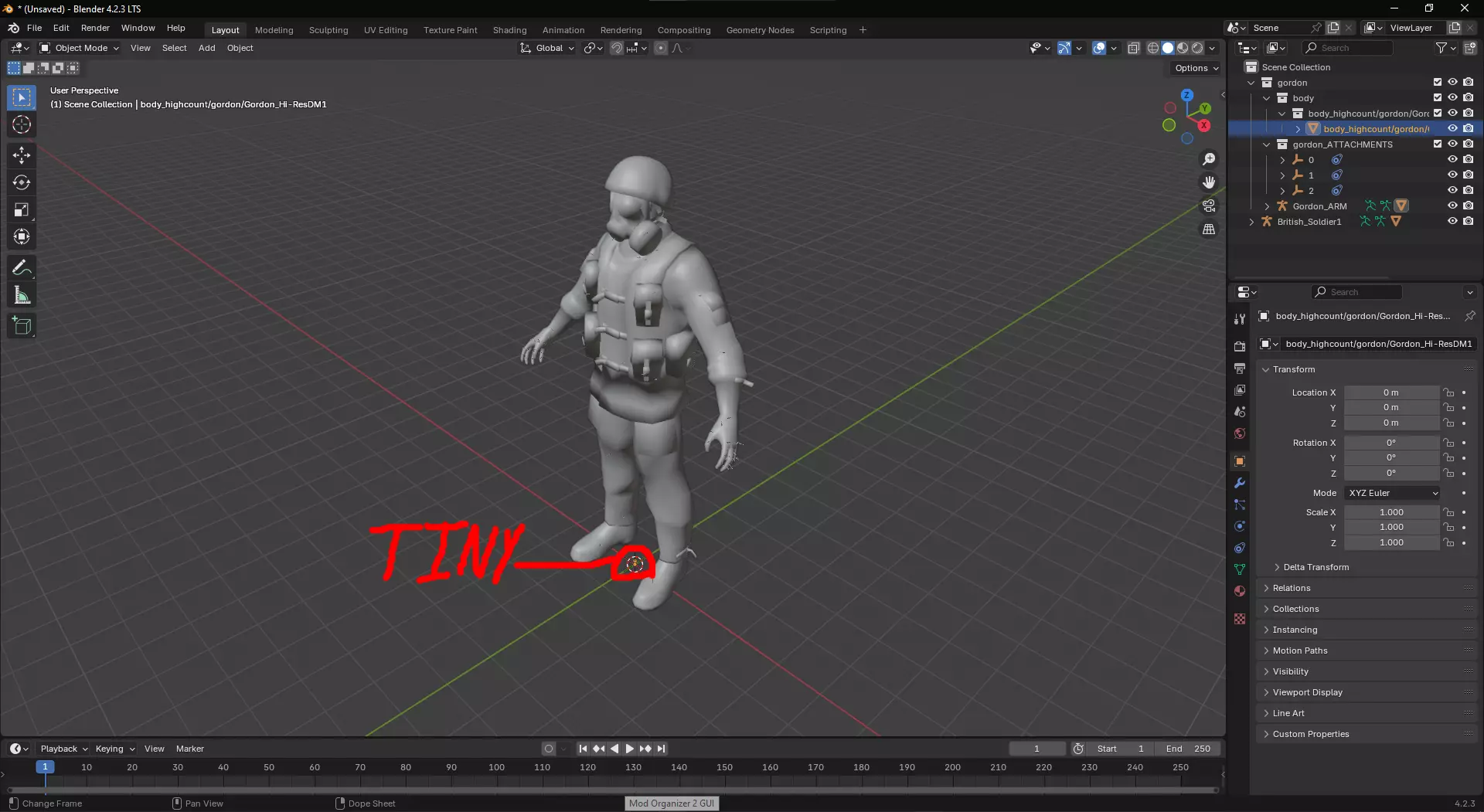
Task: Open the viewport Add menu
Action: tap(206, 48)
